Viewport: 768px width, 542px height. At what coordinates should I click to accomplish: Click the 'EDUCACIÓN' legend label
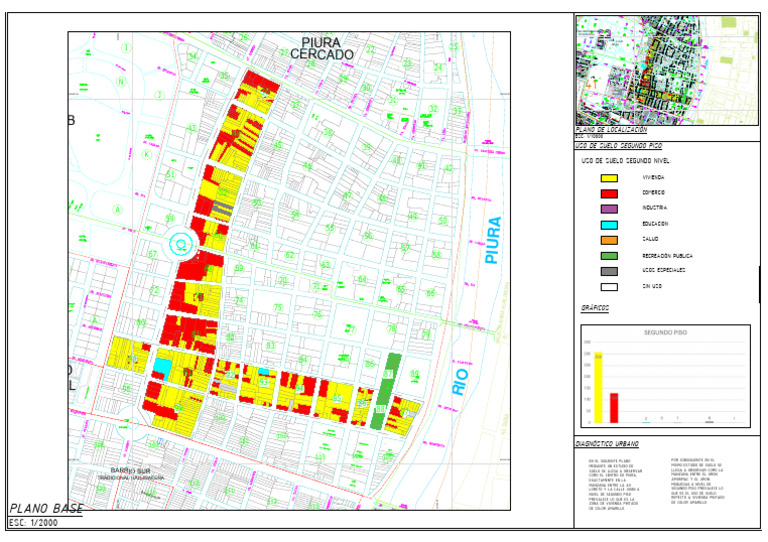[x=655, y=224]
